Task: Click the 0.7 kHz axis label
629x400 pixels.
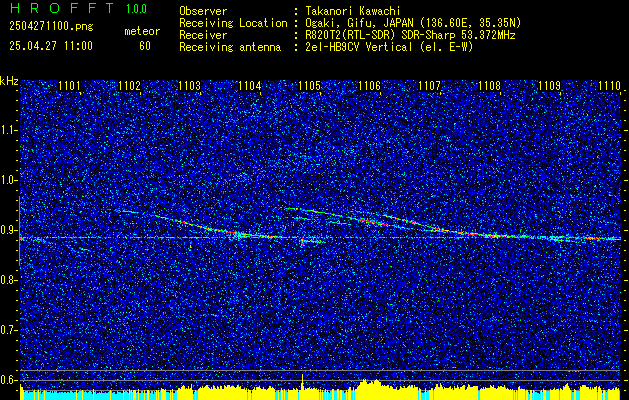Action: tap(8, 330)
